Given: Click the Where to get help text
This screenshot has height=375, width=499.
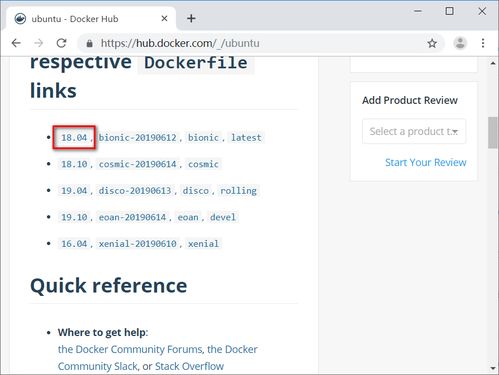Looking at the screenshot, I should (102, 332).
